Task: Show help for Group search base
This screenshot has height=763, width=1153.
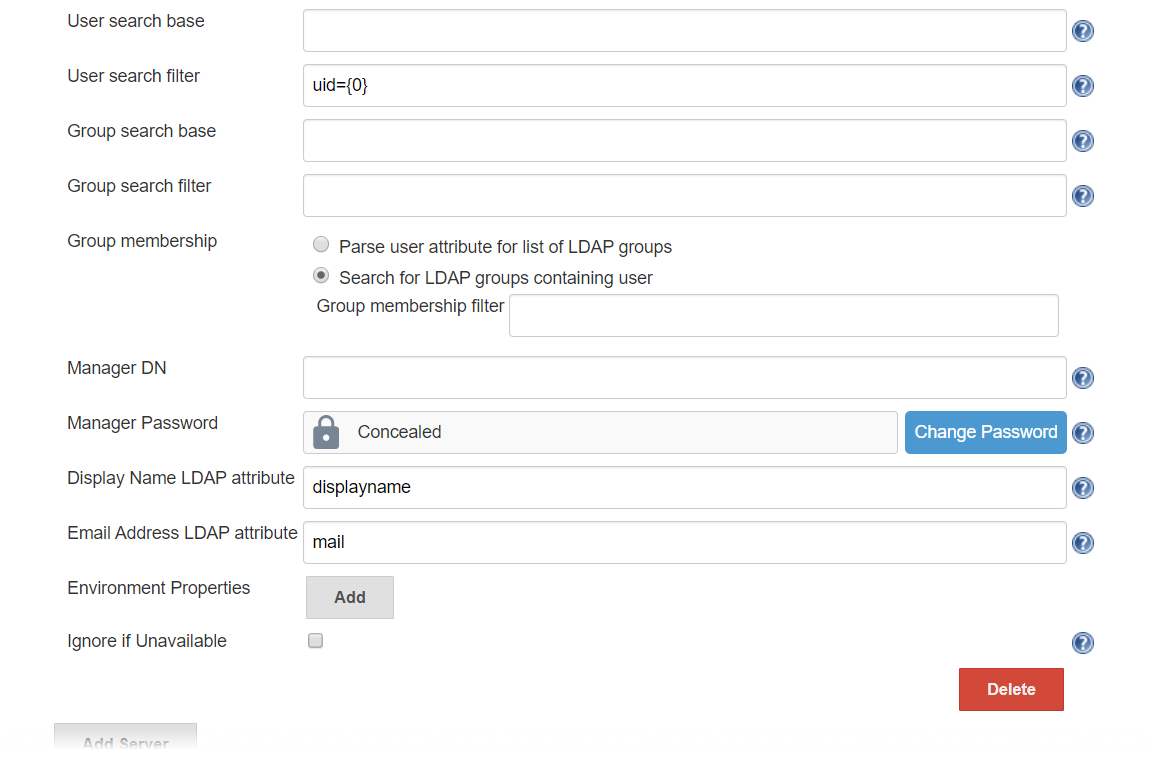Action: 1082,141
